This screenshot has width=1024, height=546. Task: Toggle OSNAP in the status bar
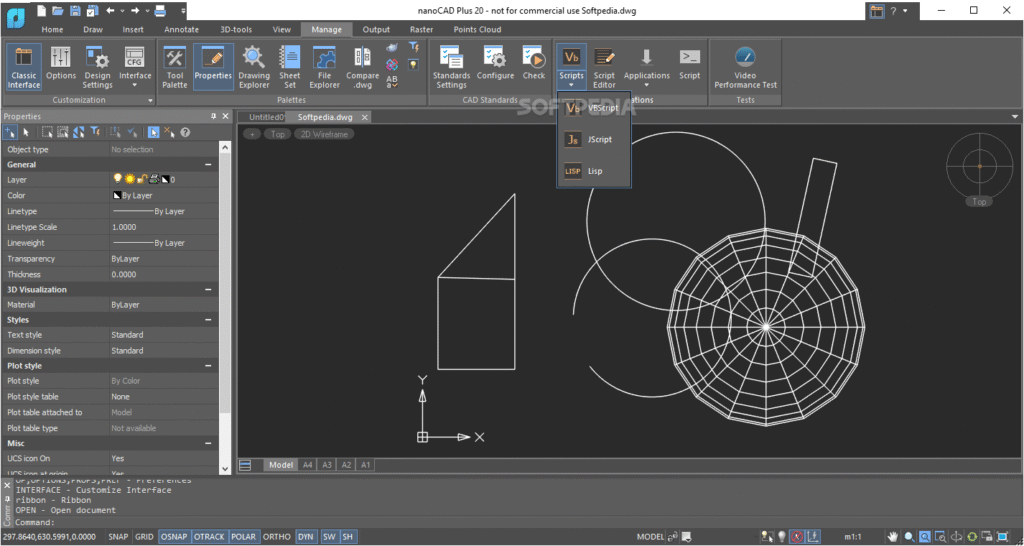coord(174,537)
